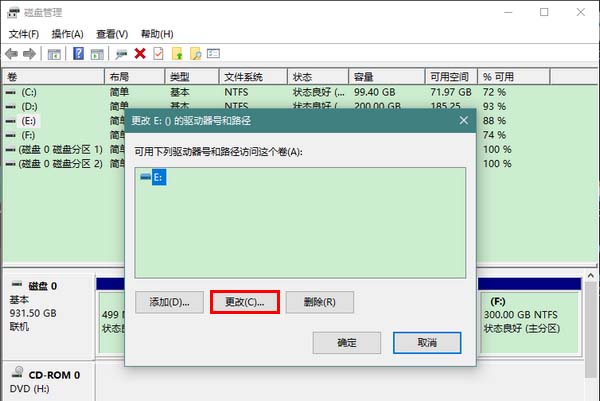The height and width of the screenshot is (401, 600).
Task: Click the red X delete icon
Action: point(140,54)
